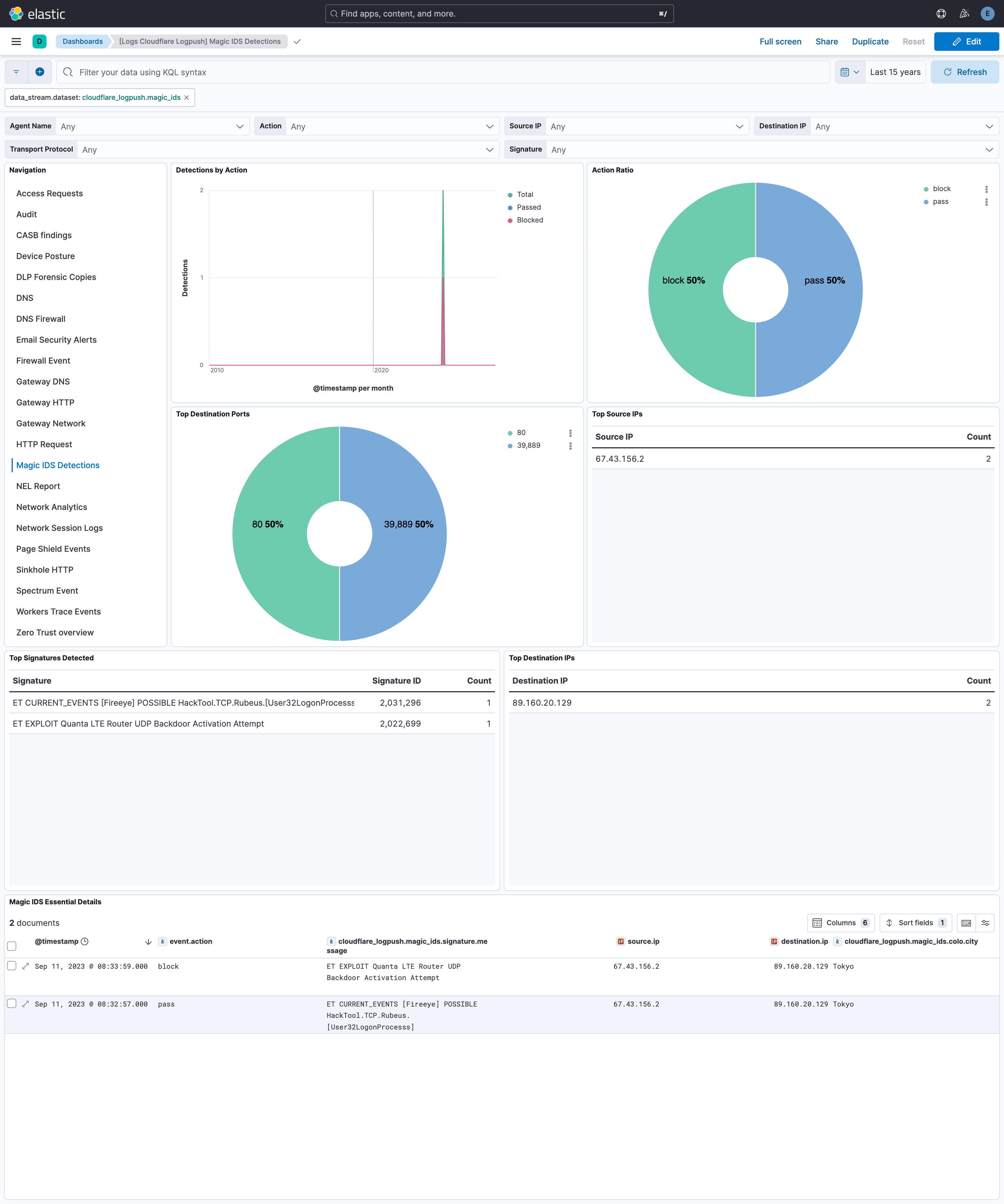Image resolution: width=1004 pixels, height=1204 pixels.
Task: Expand the Sep 11 08:33:59 document row
Action: point(25,966)
